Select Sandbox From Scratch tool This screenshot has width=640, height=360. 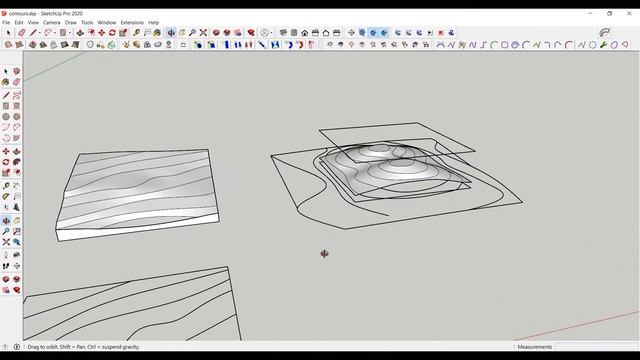(19, 44)
